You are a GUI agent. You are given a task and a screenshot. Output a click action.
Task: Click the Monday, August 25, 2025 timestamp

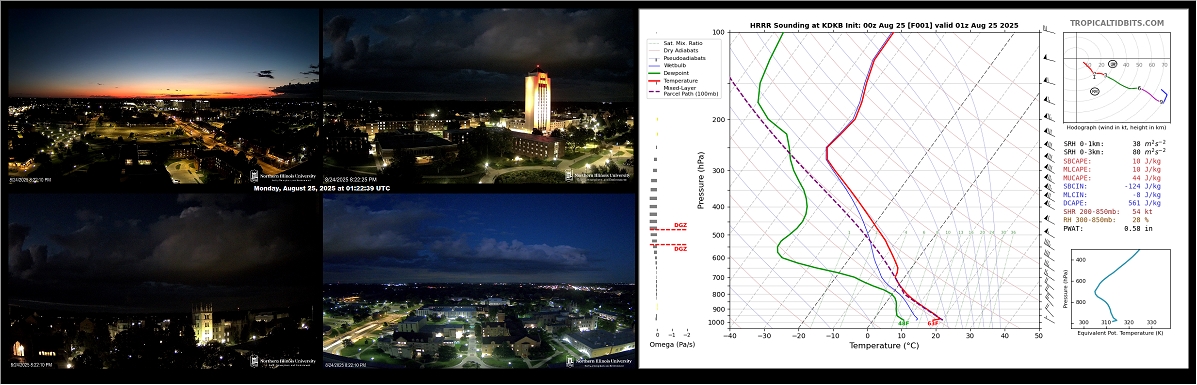point(321,188)
